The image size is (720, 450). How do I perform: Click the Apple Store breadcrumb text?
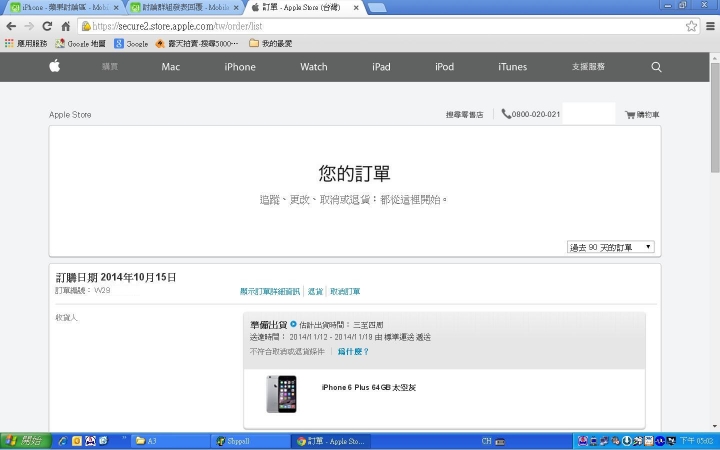coord(70,114)
